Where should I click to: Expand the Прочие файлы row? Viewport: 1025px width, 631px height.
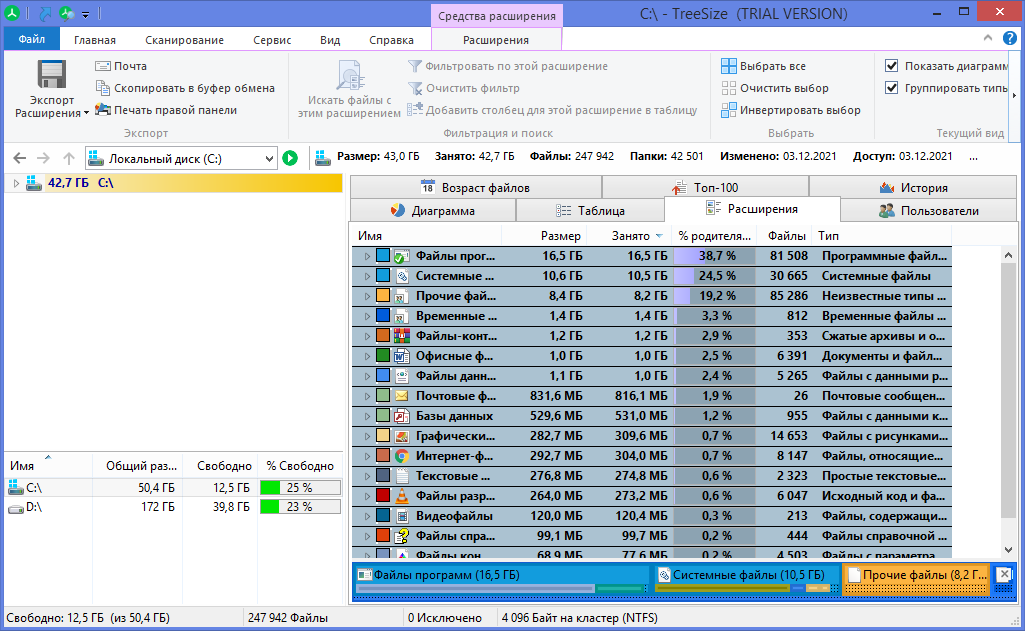coord(367,296)
